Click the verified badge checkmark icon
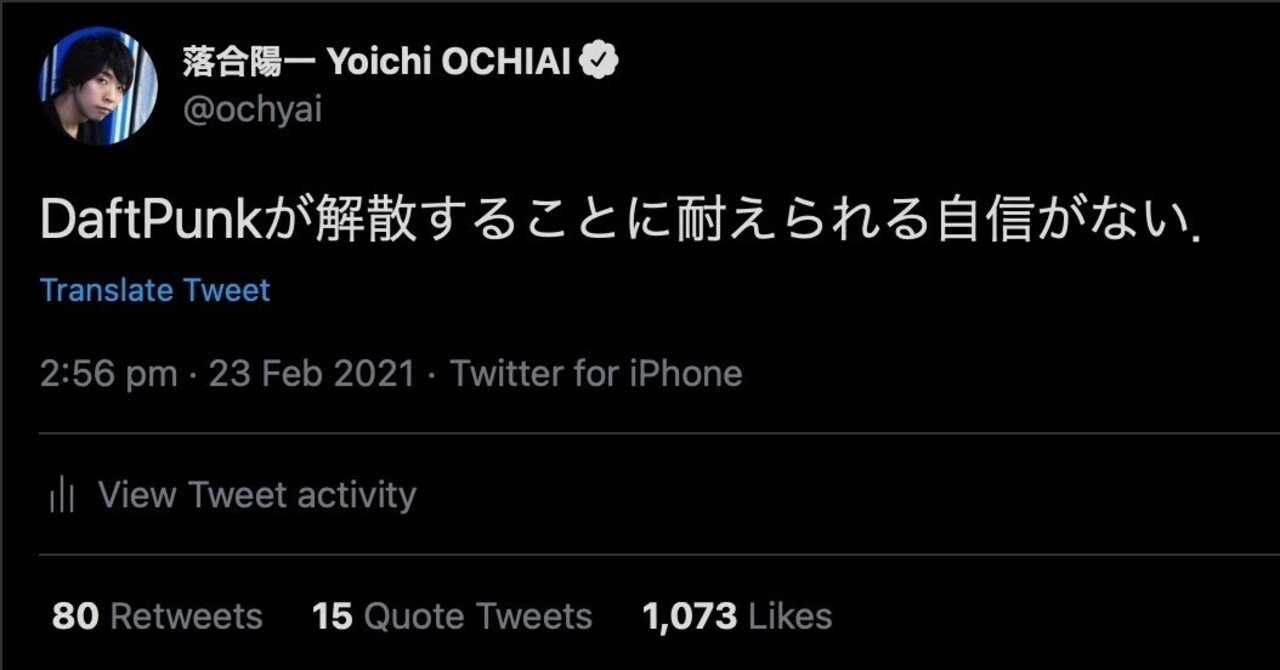The width and height of the screenshot is (1280, 670). [600, 62]
